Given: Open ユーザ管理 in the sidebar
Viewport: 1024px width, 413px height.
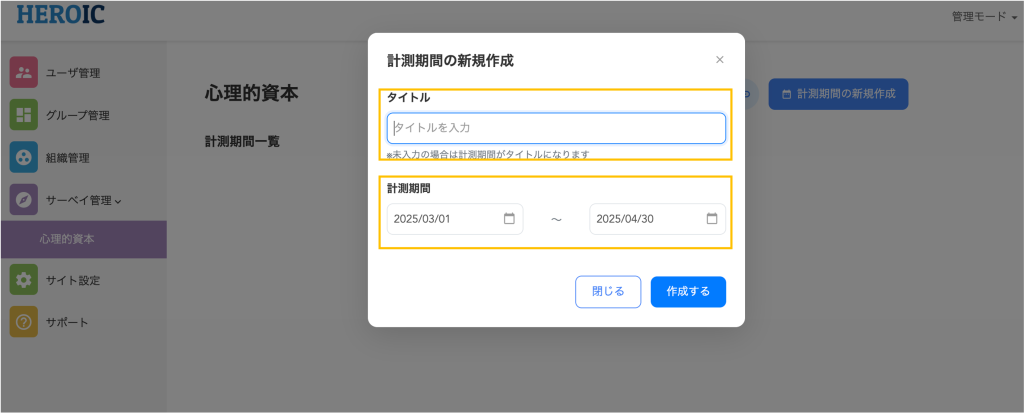Looking at the screenshot, I should (72, 73).
